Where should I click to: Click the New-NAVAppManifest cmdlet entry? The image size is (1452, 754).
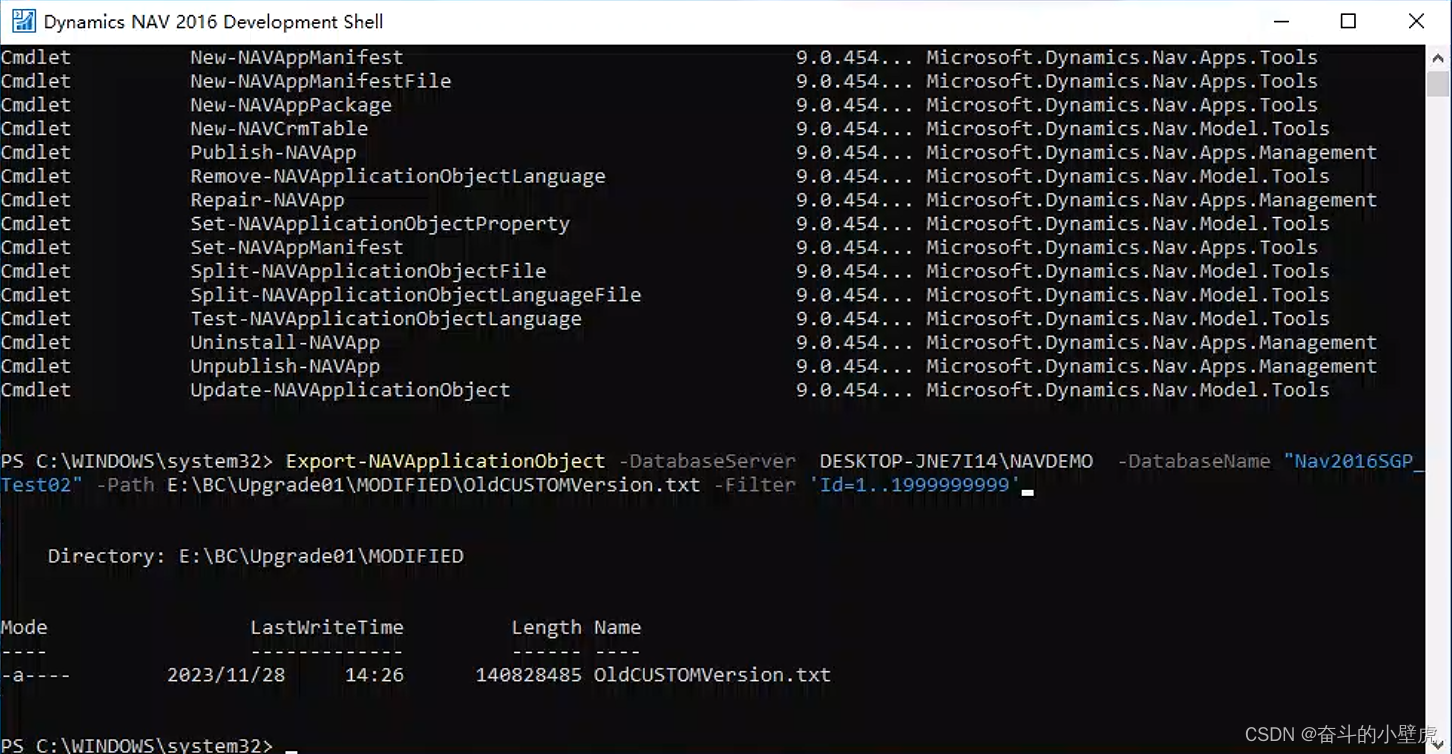tap(296, 57)
